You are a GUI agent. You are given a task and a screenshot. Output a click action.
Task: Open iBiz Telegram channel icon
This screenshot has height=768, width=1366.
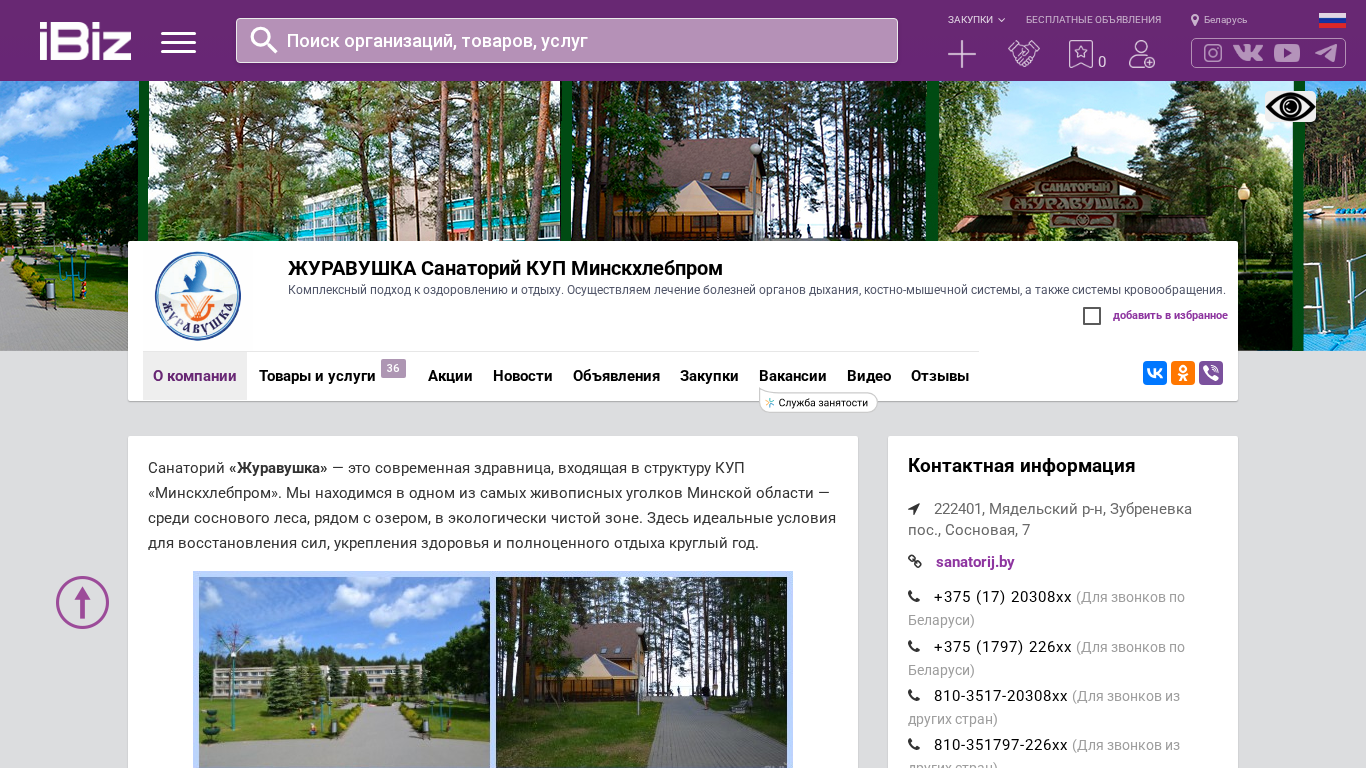[x=1326, y=53]
